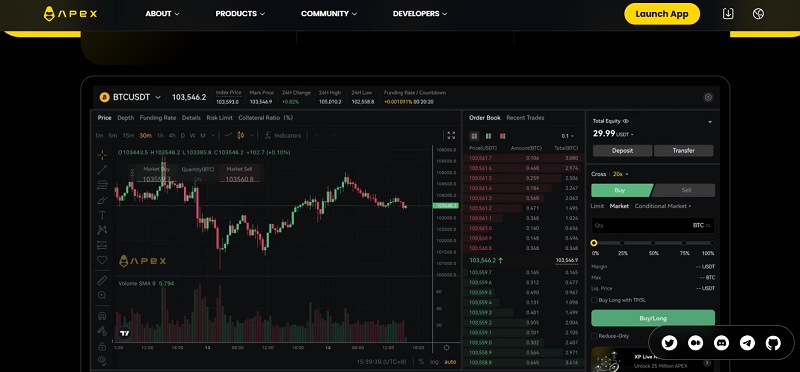The image size is (800, 372).
Task: Click the chart fullscreen icon
Action: pos(451,135)
